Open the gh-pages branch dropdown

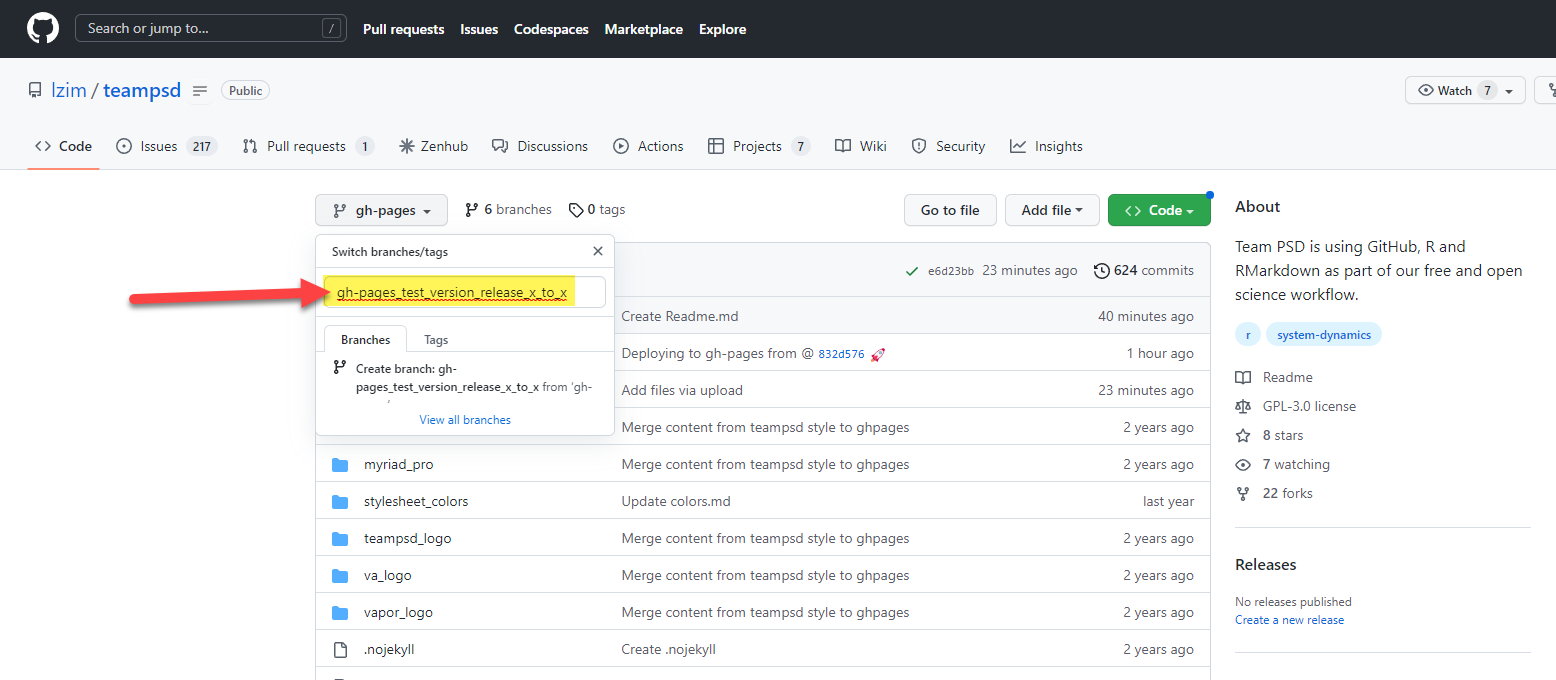point(381,210)
